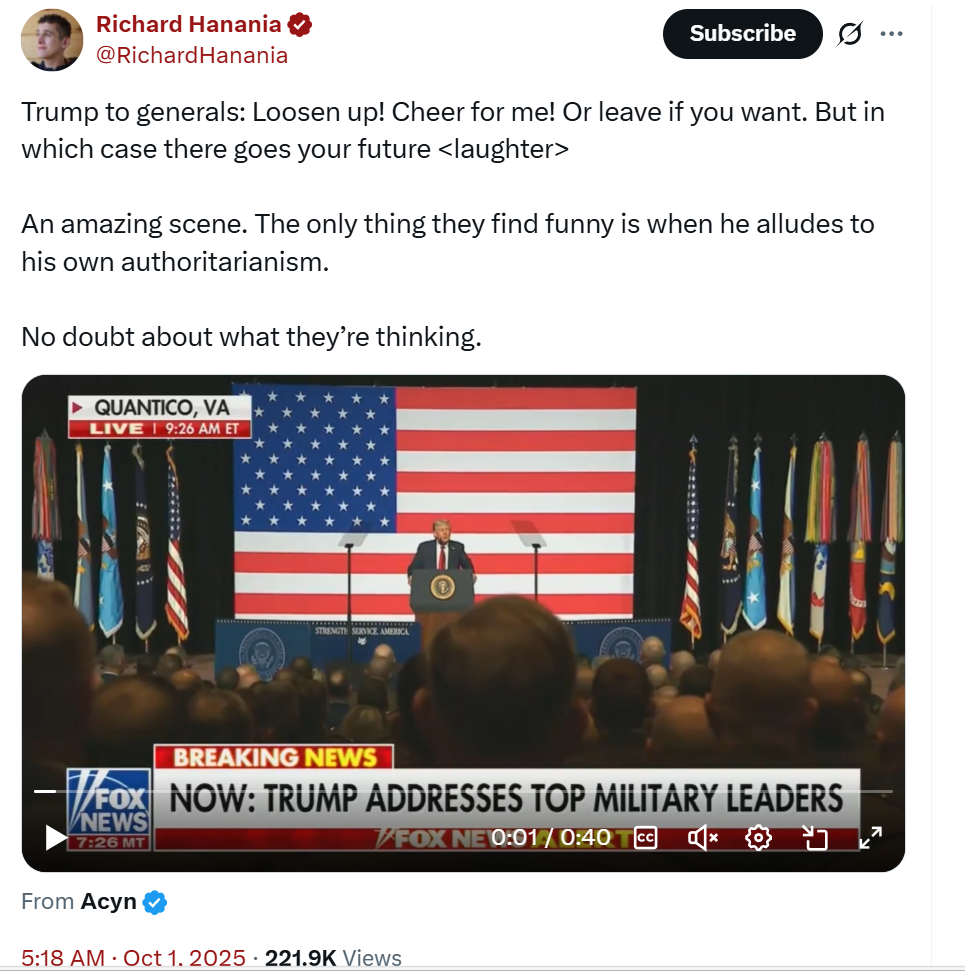
Task: Open the 5:18 AM Oct 1 timestamp
Action: (x=133, y=957)
